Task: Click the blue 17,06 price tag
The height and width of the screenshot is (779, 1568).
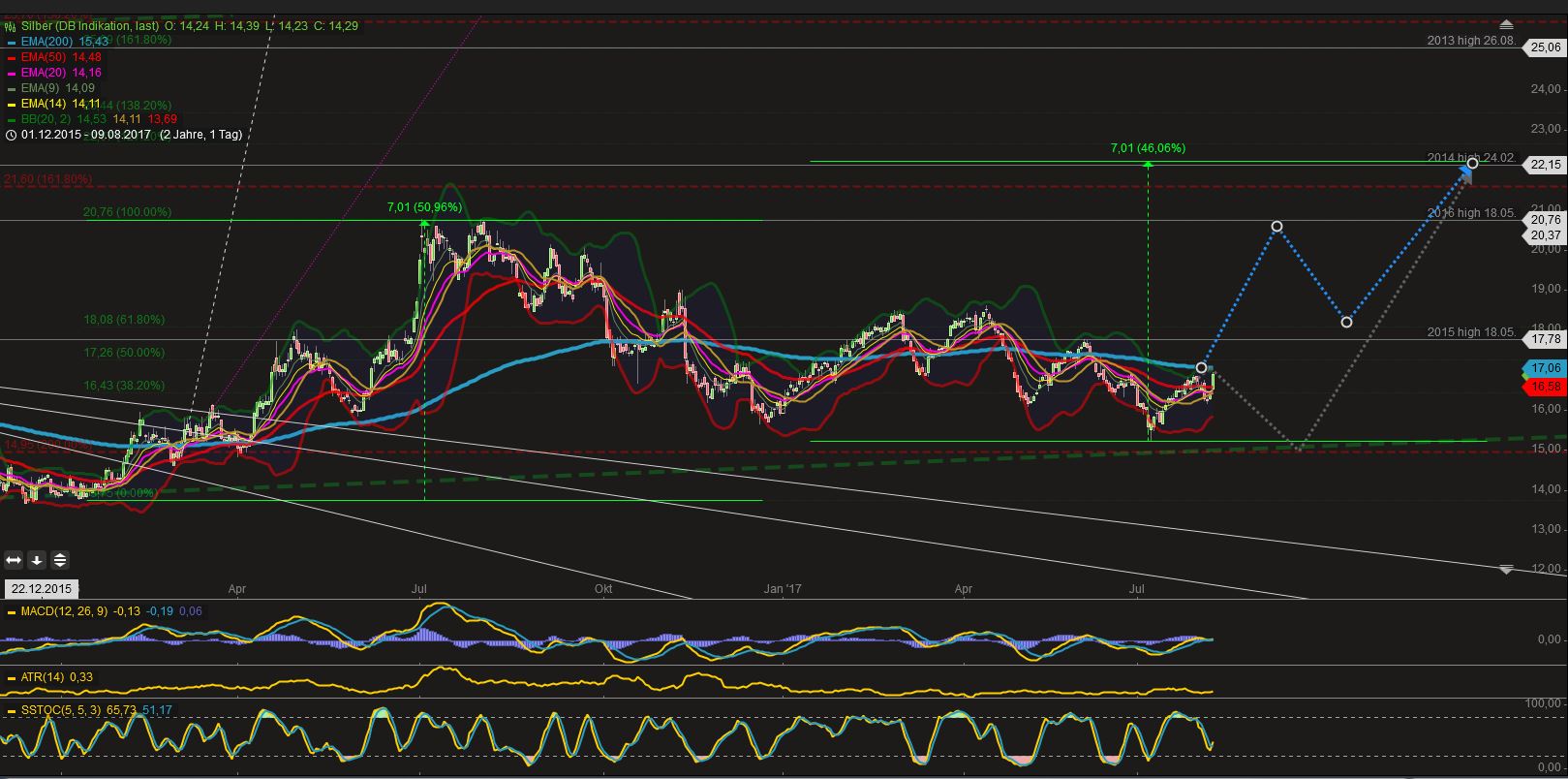Action: click(x=1545, y=368)
